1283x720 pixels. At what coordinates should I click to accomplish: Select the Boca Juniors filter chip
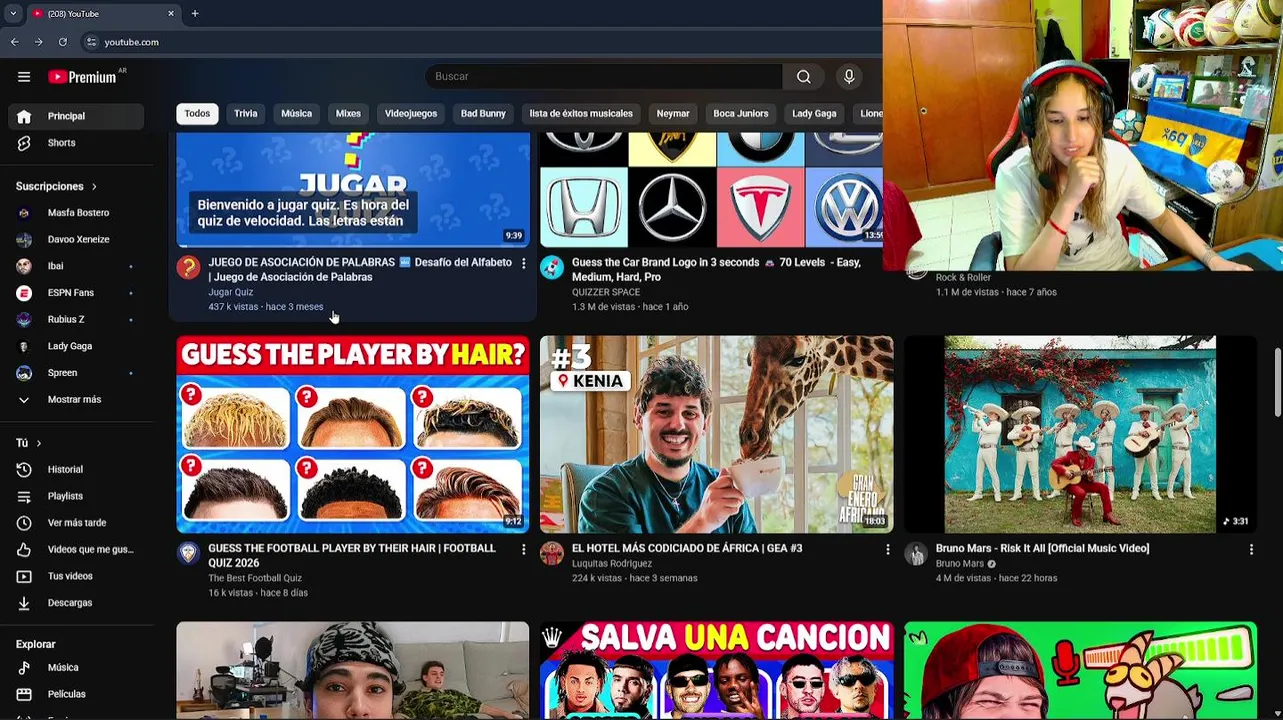click(741, 113)
